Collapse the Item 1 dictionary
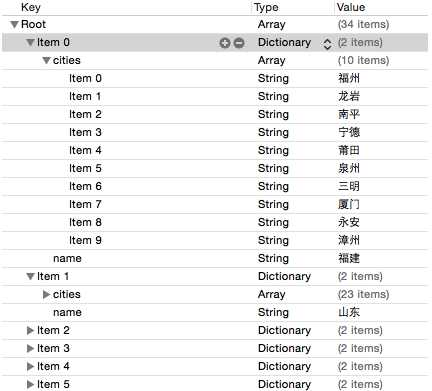Image resolution: width=432 pixels, height=391 pixels. point(30,277)
